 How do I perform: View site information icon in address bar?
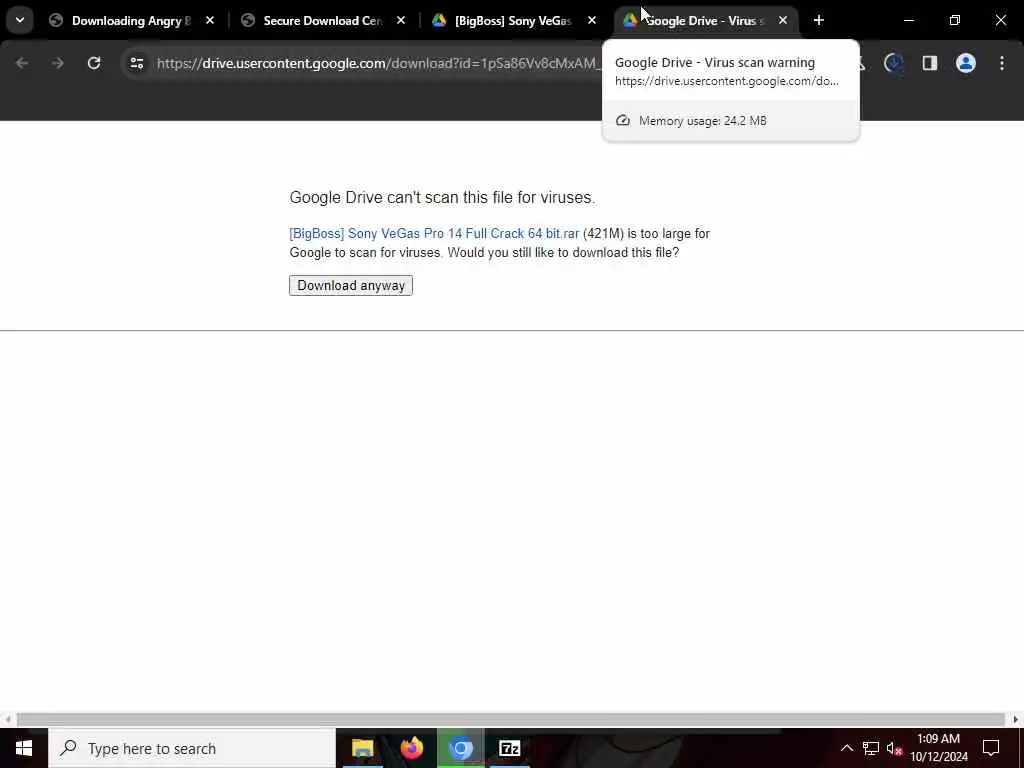click(136, 63)
